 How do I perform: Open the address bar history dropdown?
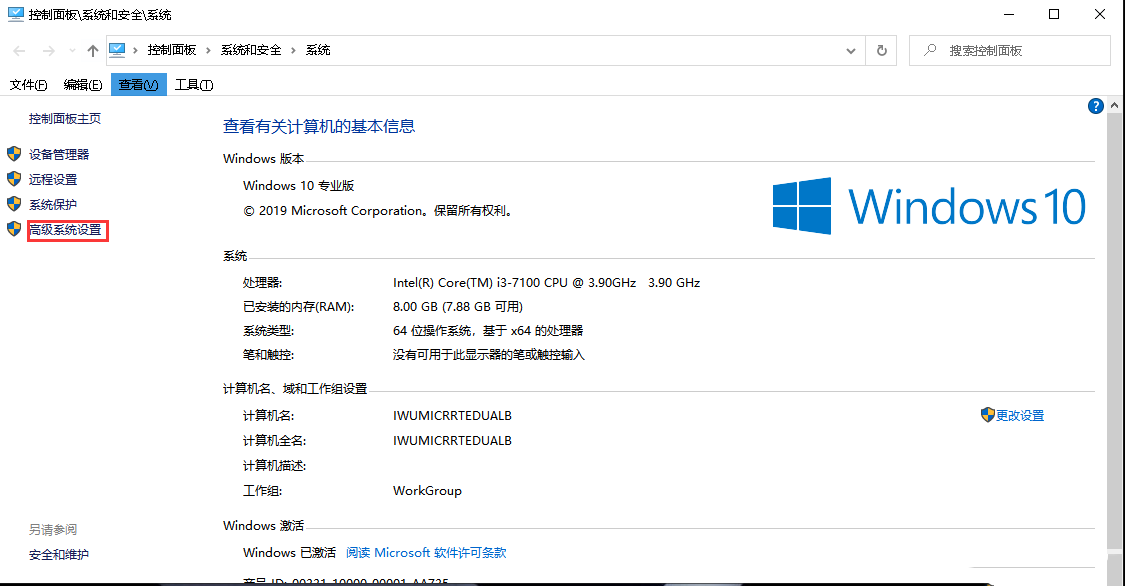(851, 51)
